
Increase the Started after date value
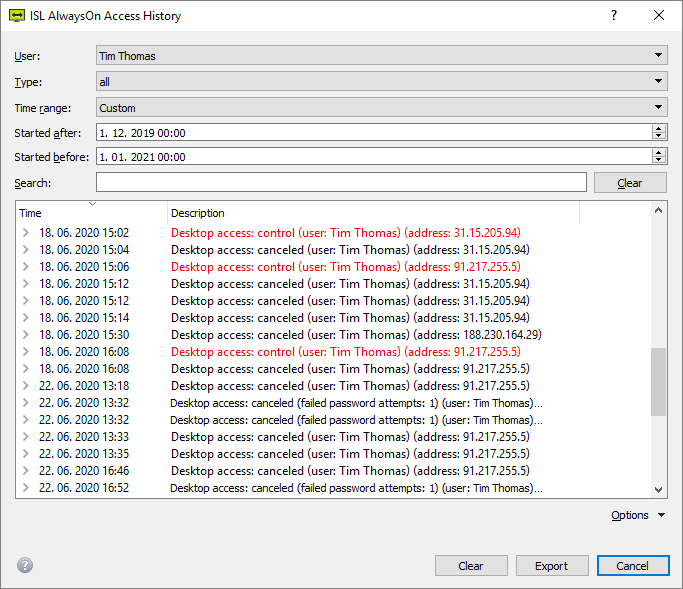[x=659, y=128]
